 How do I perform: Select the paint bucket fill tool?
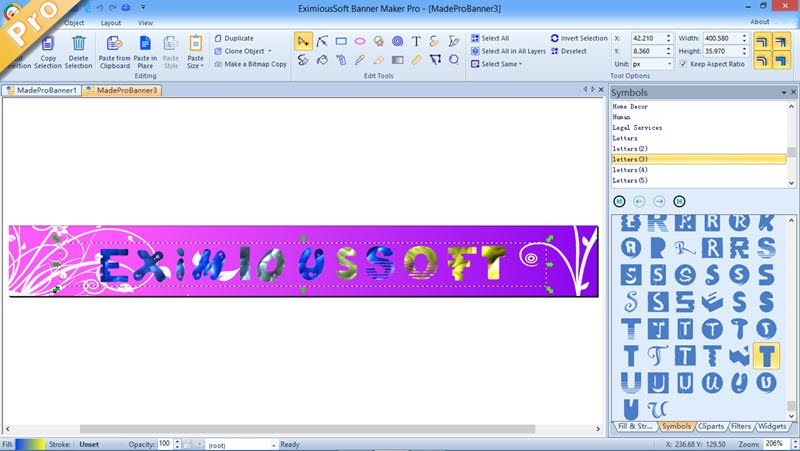tap(322, 60)
